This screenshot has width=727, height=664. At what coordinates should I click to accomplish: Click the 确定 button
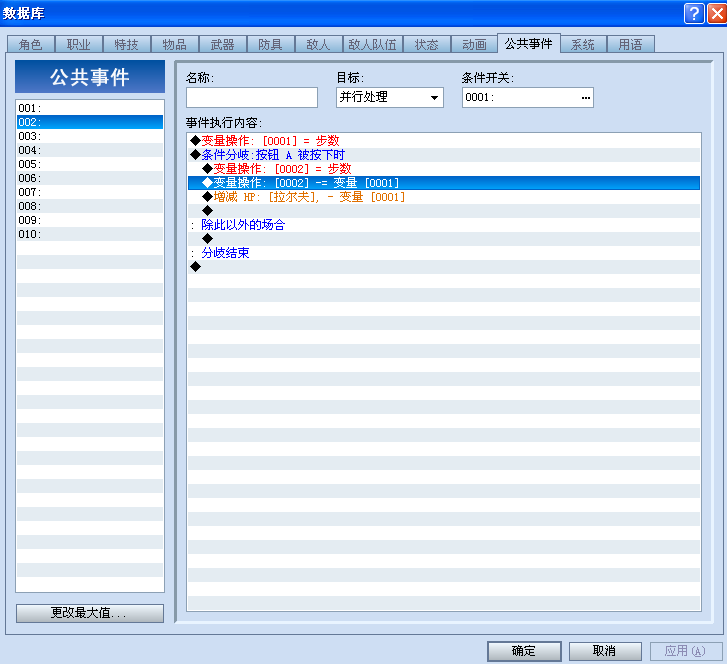click(x=524, y=651)
